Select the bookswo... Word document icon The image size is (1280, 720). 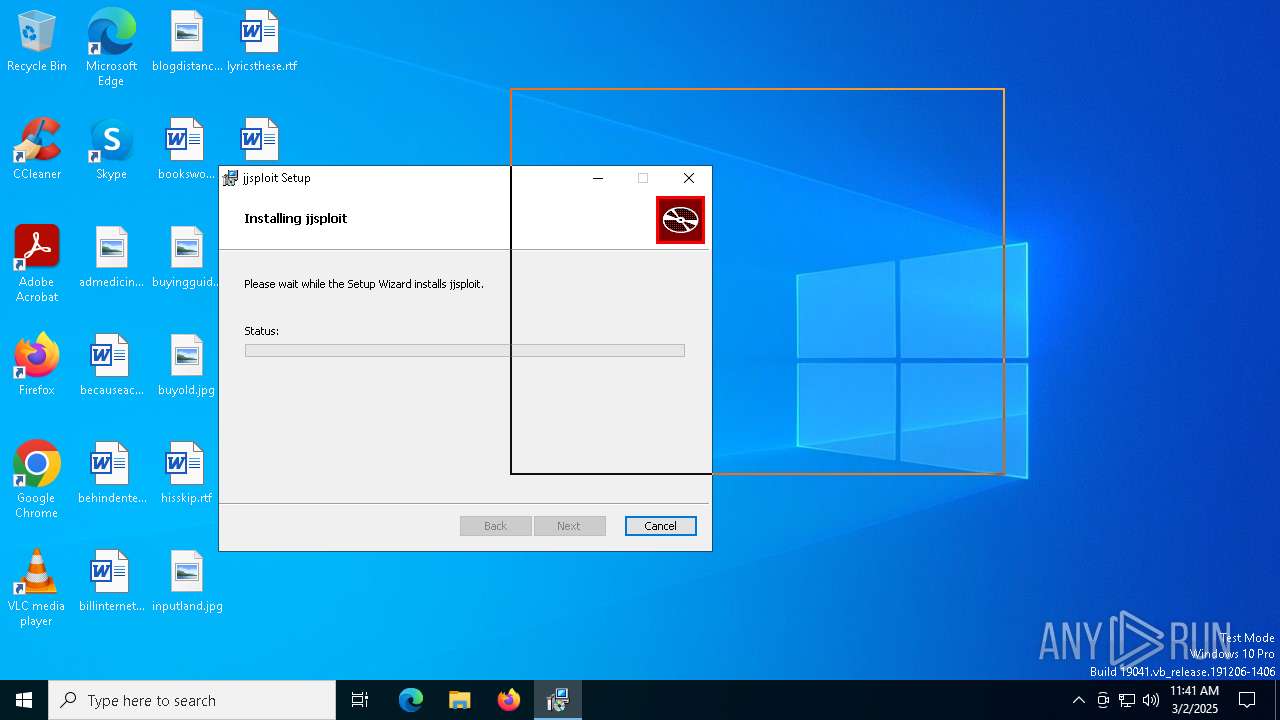186,150
